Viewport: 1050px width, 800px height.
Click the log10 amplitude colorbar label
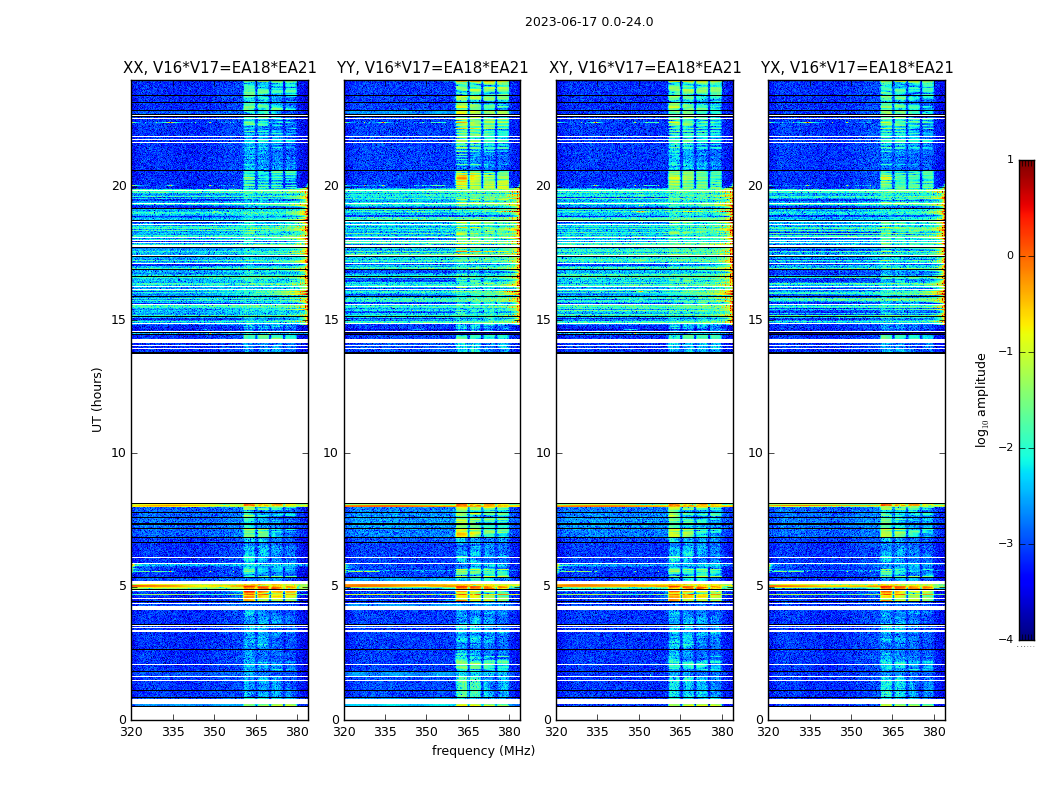[x=982, y=399]
